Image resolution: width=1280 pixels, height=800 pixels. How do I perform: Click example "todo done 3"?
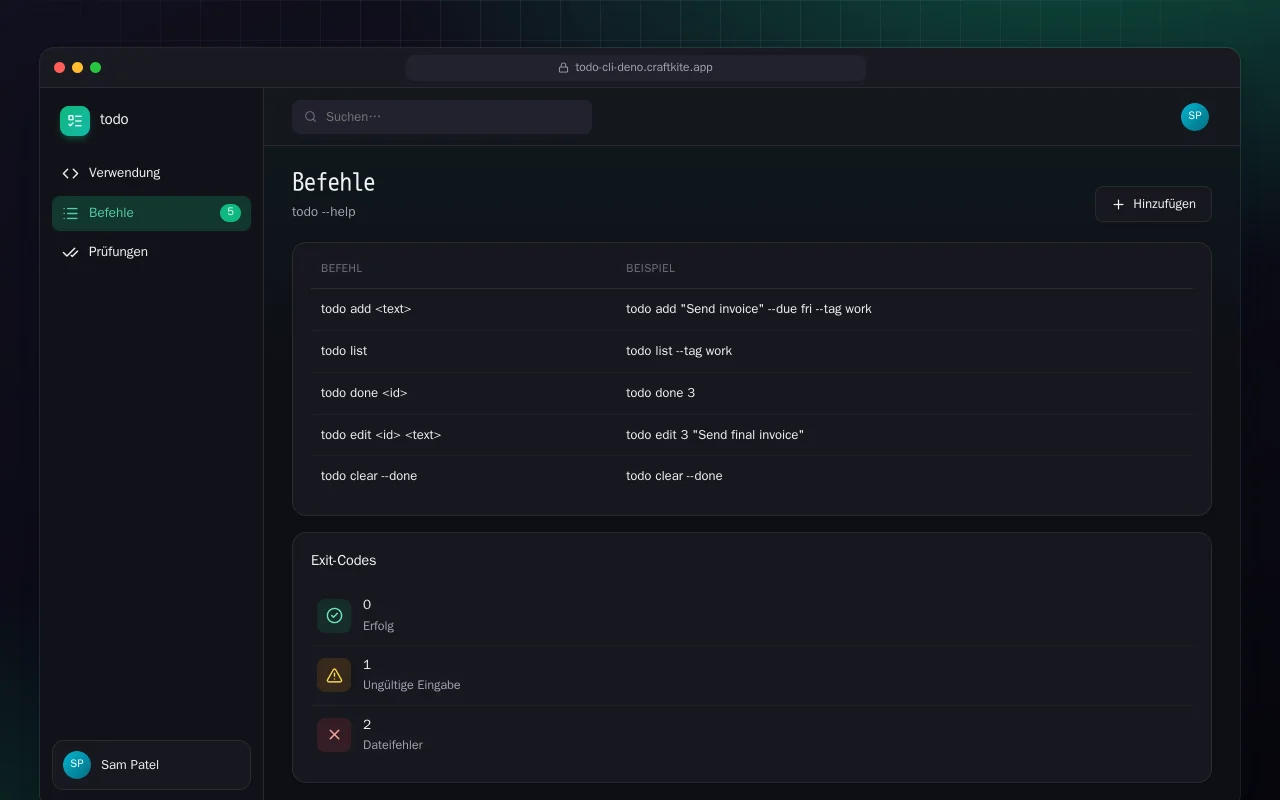pyautogui.click(x=661, y=393)
